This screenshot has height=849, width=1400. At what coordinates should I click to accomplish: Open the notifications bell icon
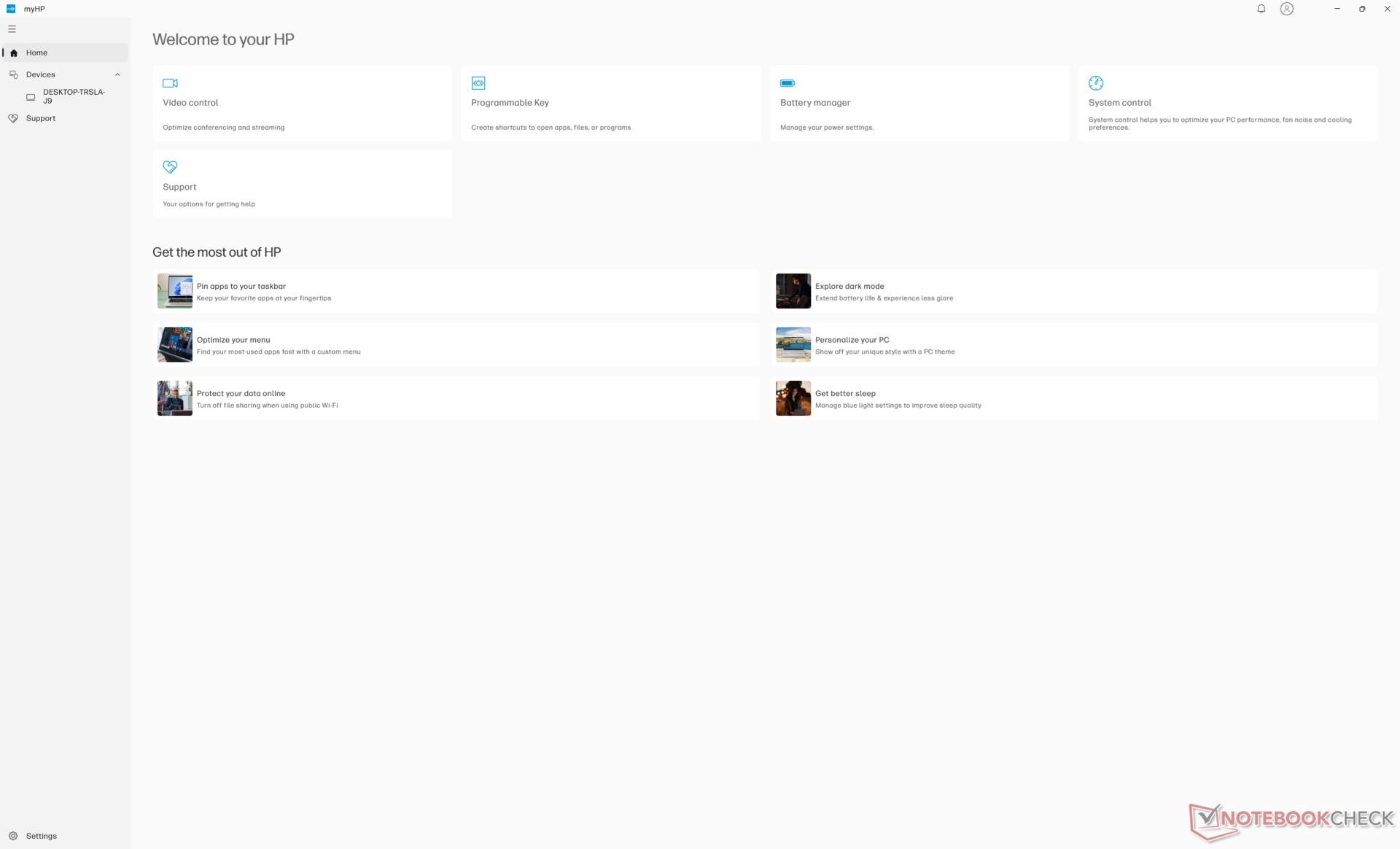pyautogui.click(x=1261, y=9)
